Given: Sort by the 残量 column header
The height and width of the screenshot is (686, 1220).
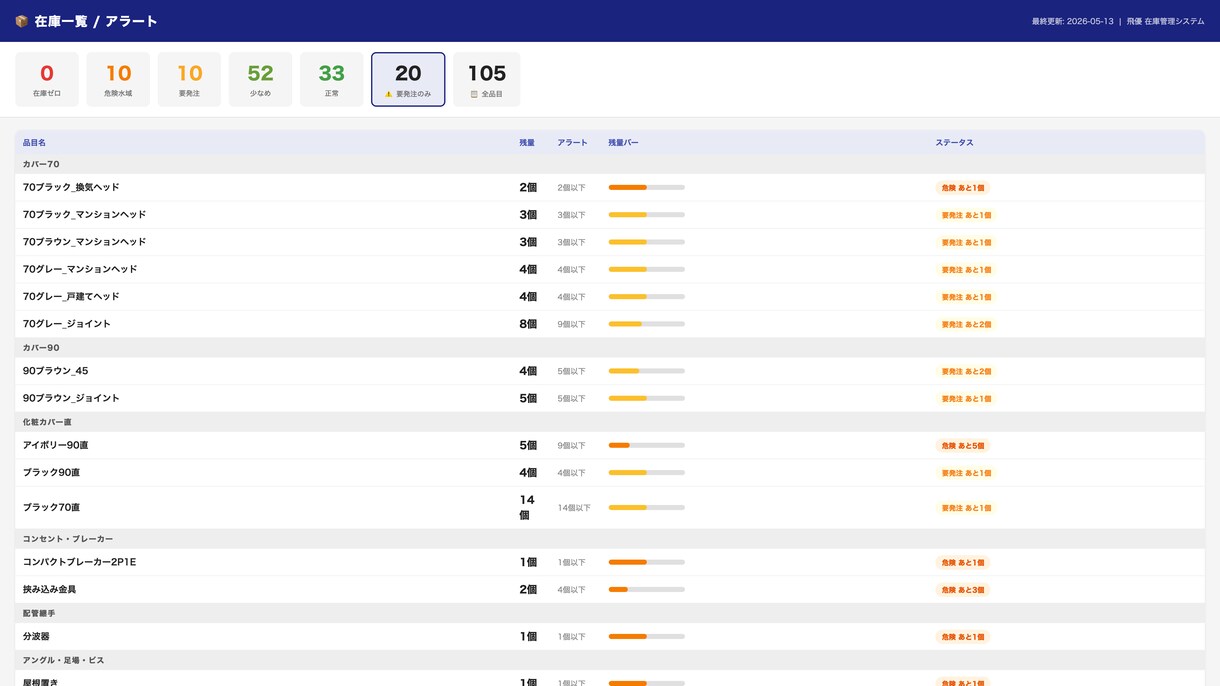Looking at the screenshot, I should tap(527, 143).
